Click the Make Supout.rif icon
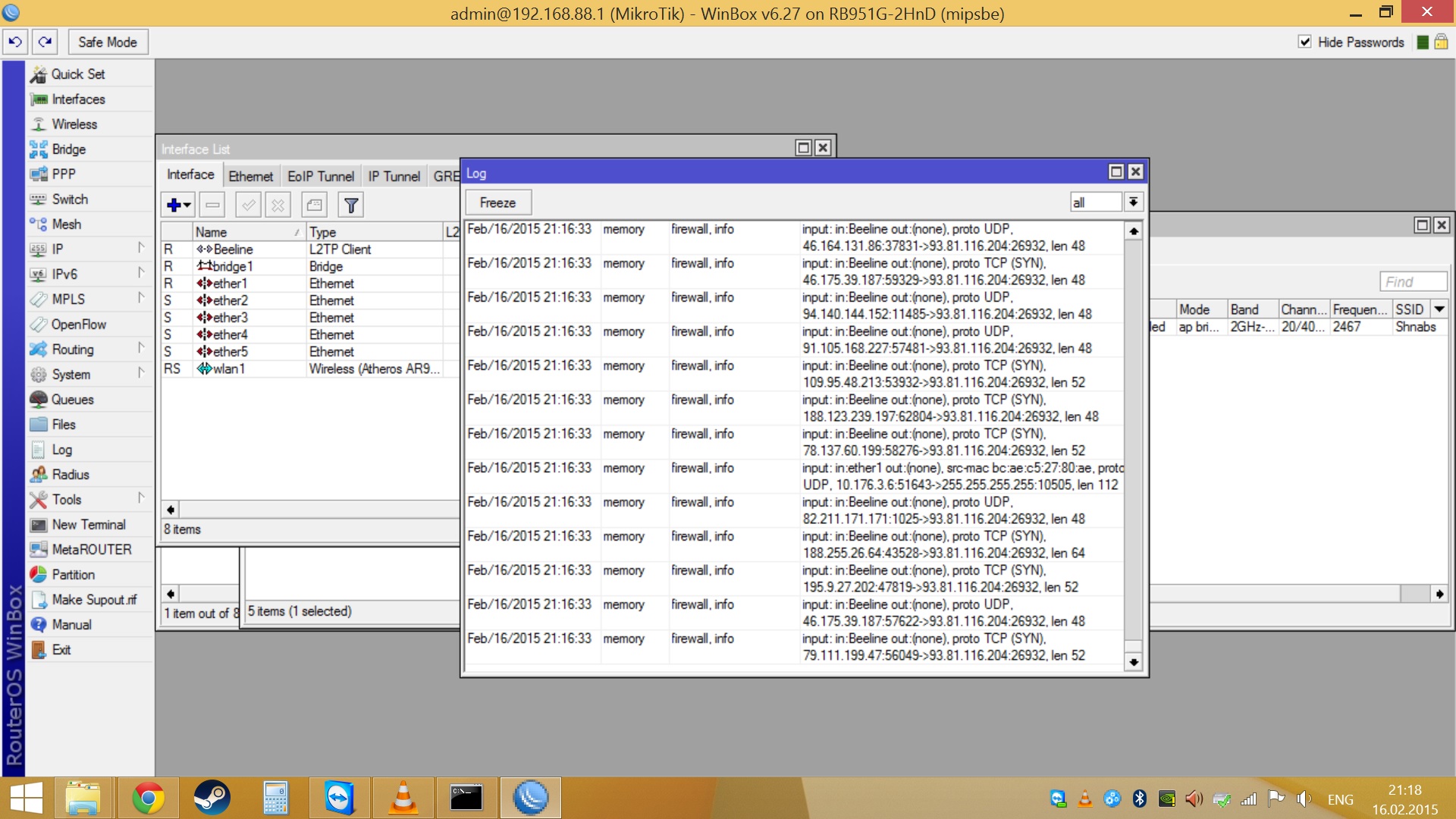 [x=39, y=600]
